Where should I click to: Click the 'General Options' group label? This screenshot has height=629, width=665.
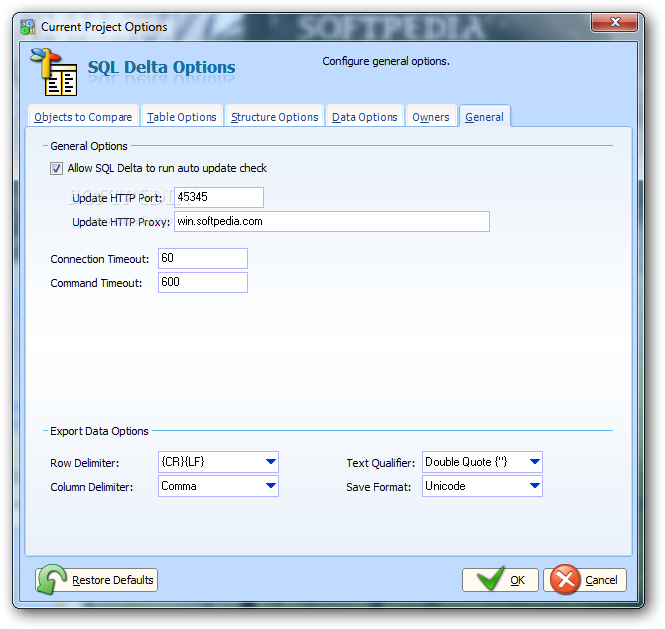(x=89, y=146)
